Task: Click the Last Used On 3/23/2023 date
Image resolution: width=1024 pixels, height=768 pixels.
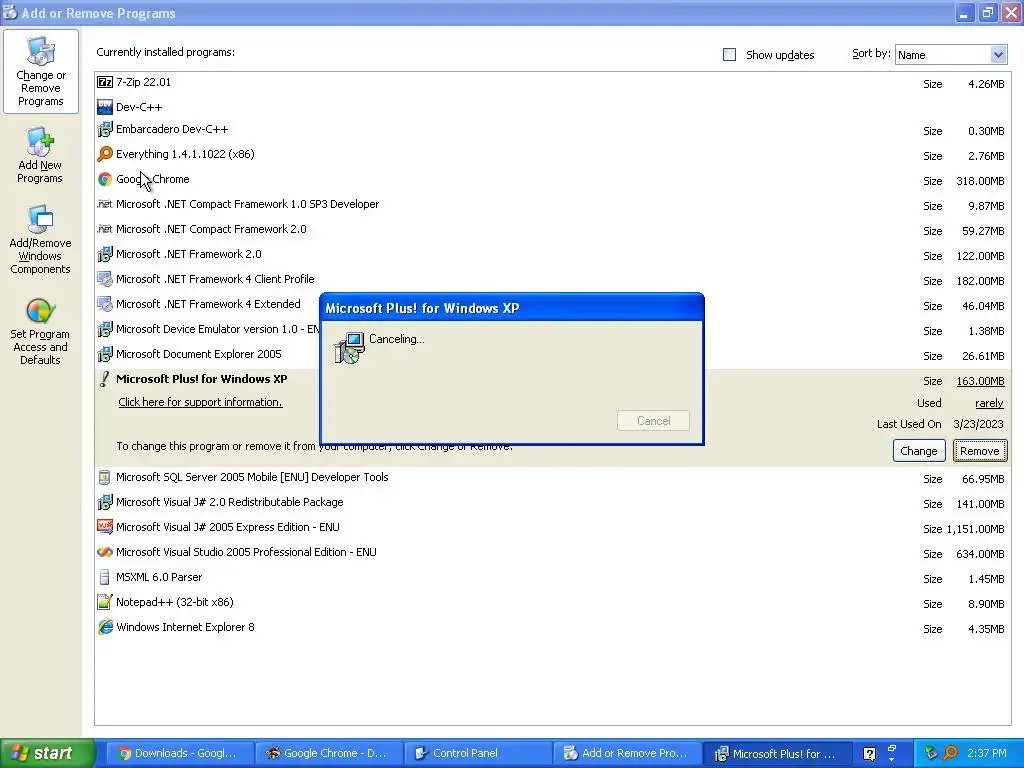Action: 978,424
